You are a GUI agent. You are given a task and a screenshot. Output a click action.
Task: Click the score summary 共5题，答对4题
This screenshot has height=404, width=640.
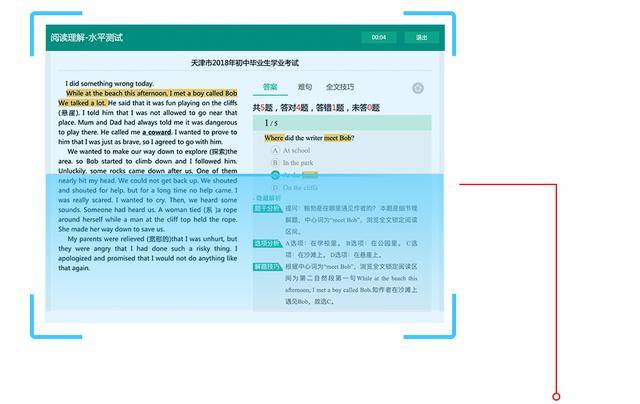pos(316,108)
